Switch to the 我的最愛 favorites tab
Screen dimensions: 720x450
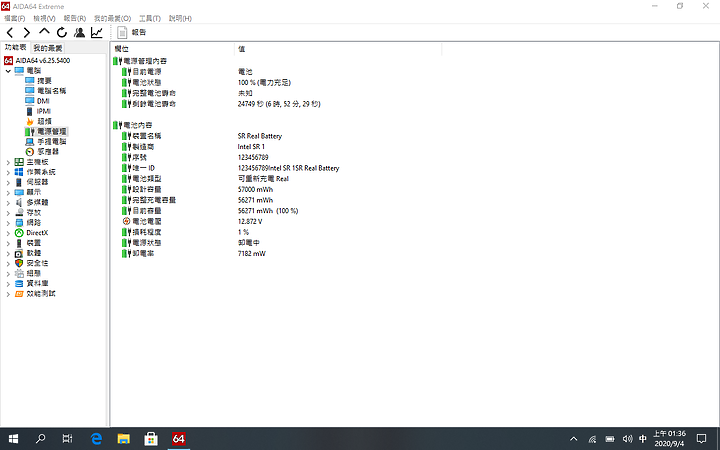[x=48, y=48]
